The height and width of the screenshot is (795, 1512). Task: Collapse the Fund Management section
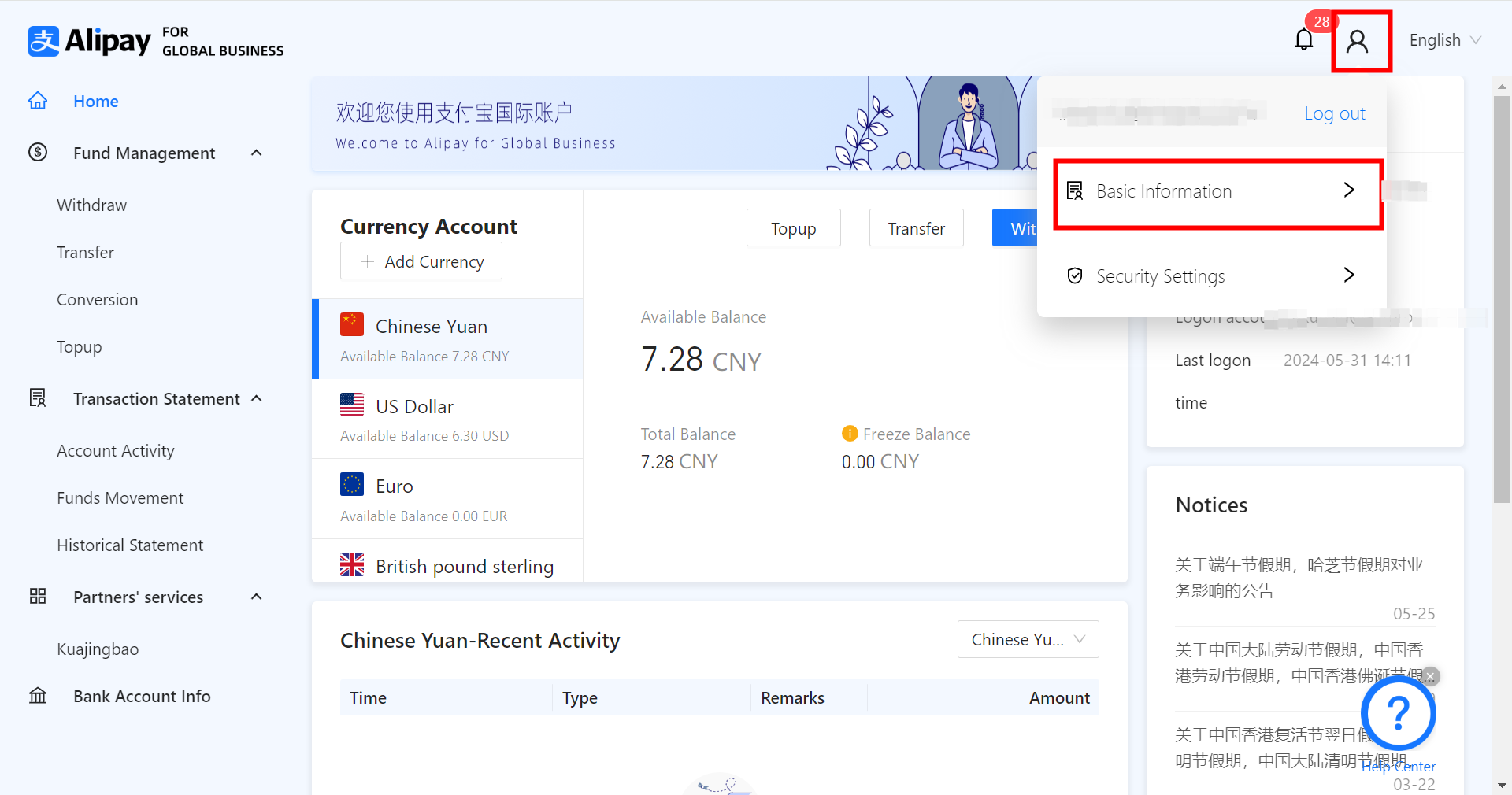coord(256,153)
